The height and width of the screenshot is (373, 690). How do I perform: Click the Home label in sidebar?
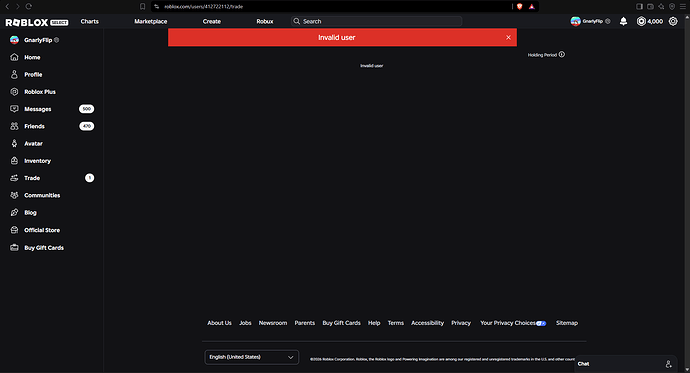pyautogui.click(x=32, y=57)
